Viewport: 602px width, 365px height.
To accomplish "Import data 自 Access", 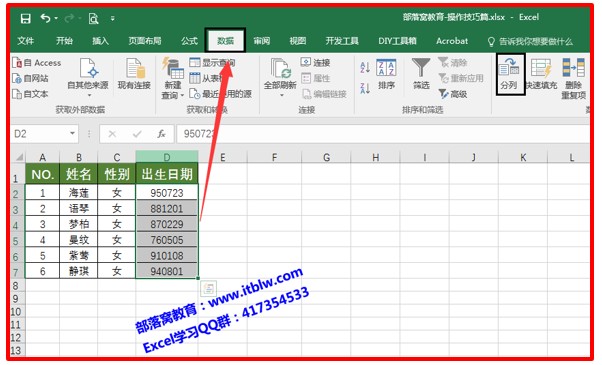I will tap(37, 63).
